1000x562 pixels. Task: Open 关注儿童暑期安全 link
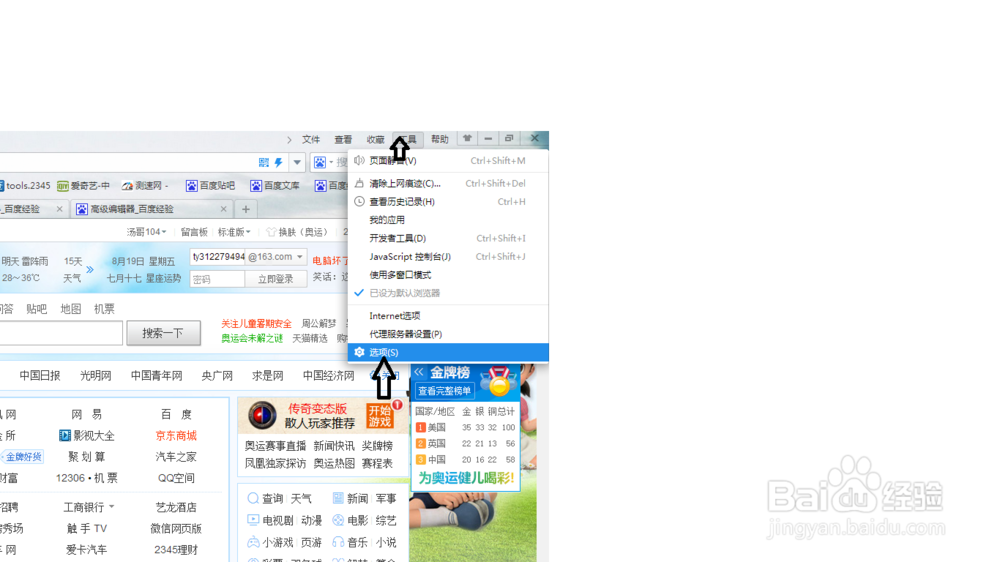256,324
